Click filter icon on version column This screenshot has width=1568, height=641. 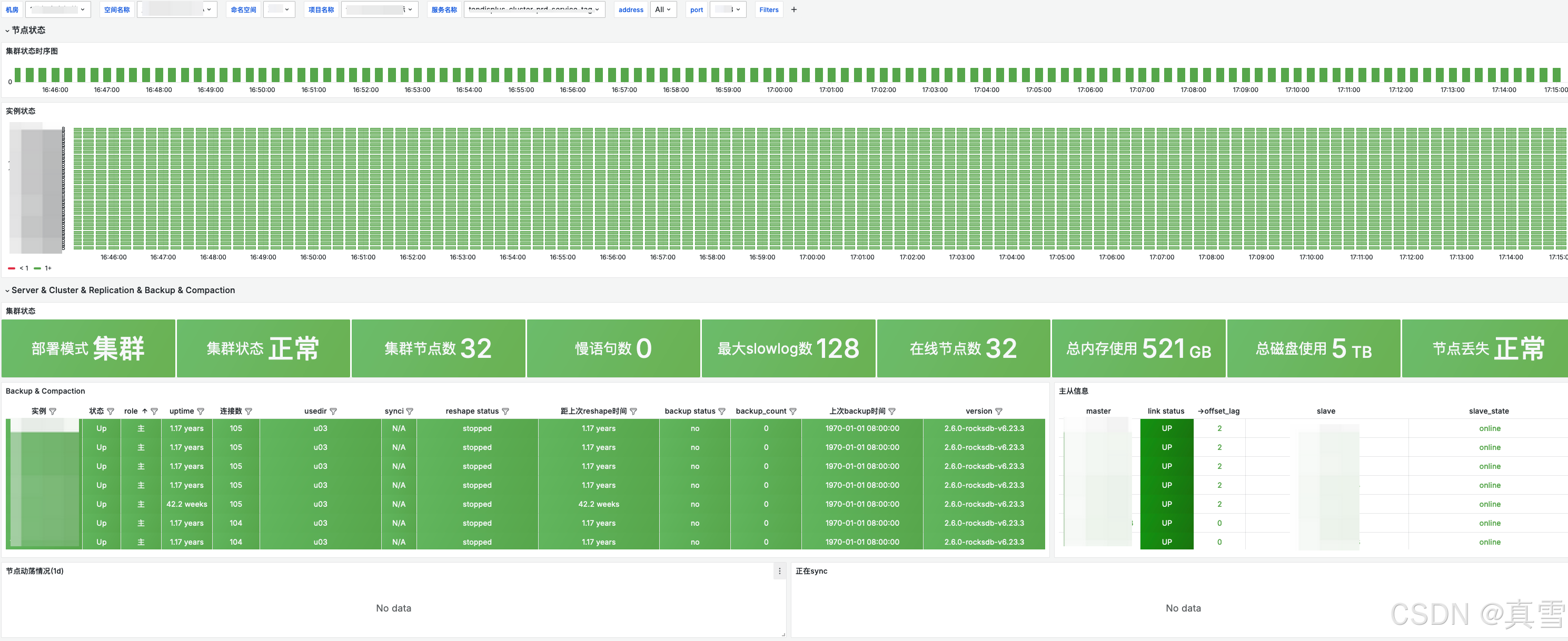[x=999, y=412]
